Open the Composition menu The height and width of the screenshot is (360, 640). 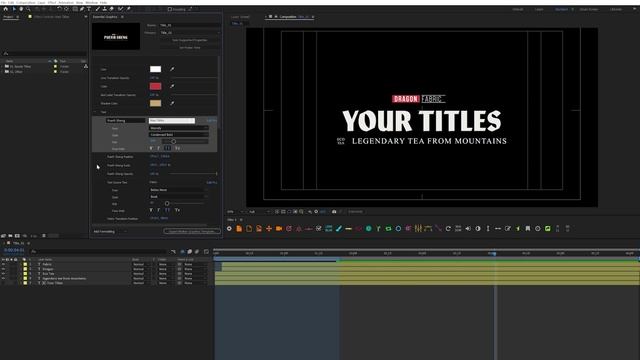(26, 2)
